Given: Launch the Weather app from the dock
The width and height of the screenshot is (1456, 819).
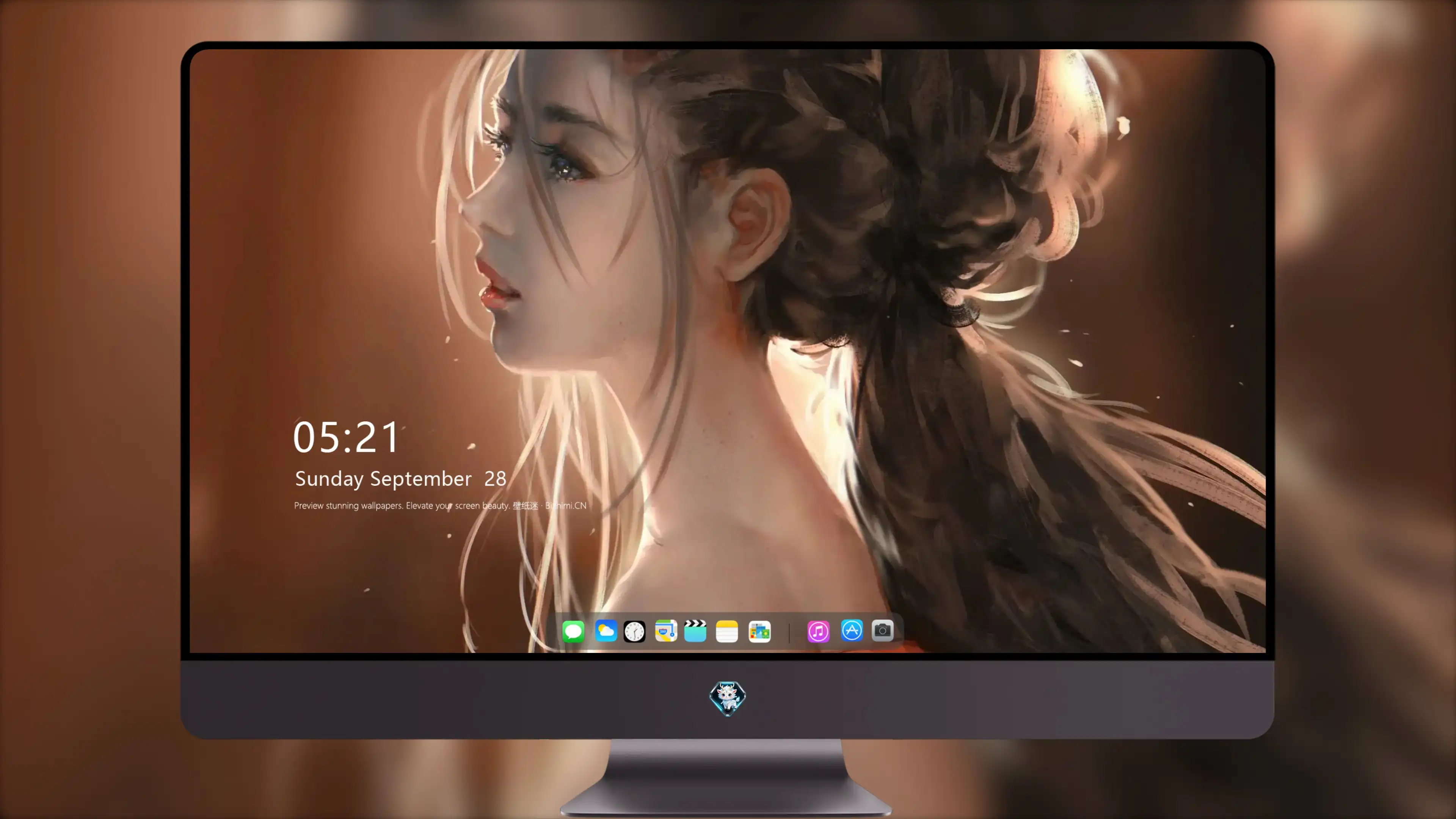Looking at the screenshot, I should tap(606, 631).
